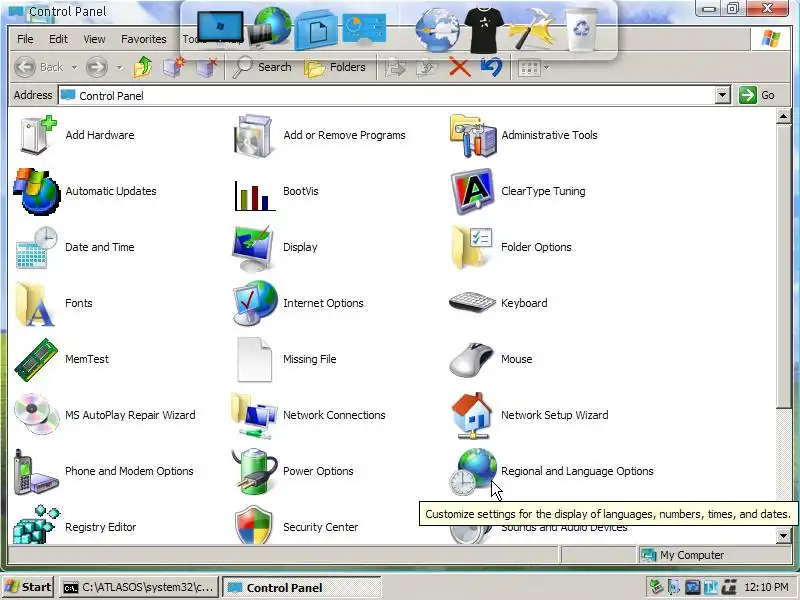This screenshot has height=600, width=800.
Task: Open Internet Options
Action: [x=298, y=304]
